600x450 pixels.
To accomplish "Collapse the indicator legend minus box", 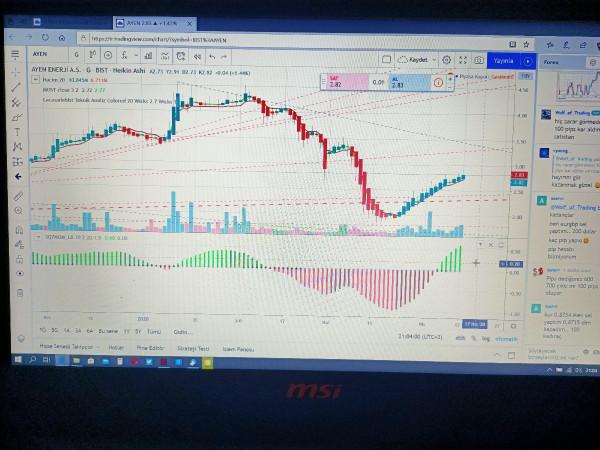I will tap(36, 80).
